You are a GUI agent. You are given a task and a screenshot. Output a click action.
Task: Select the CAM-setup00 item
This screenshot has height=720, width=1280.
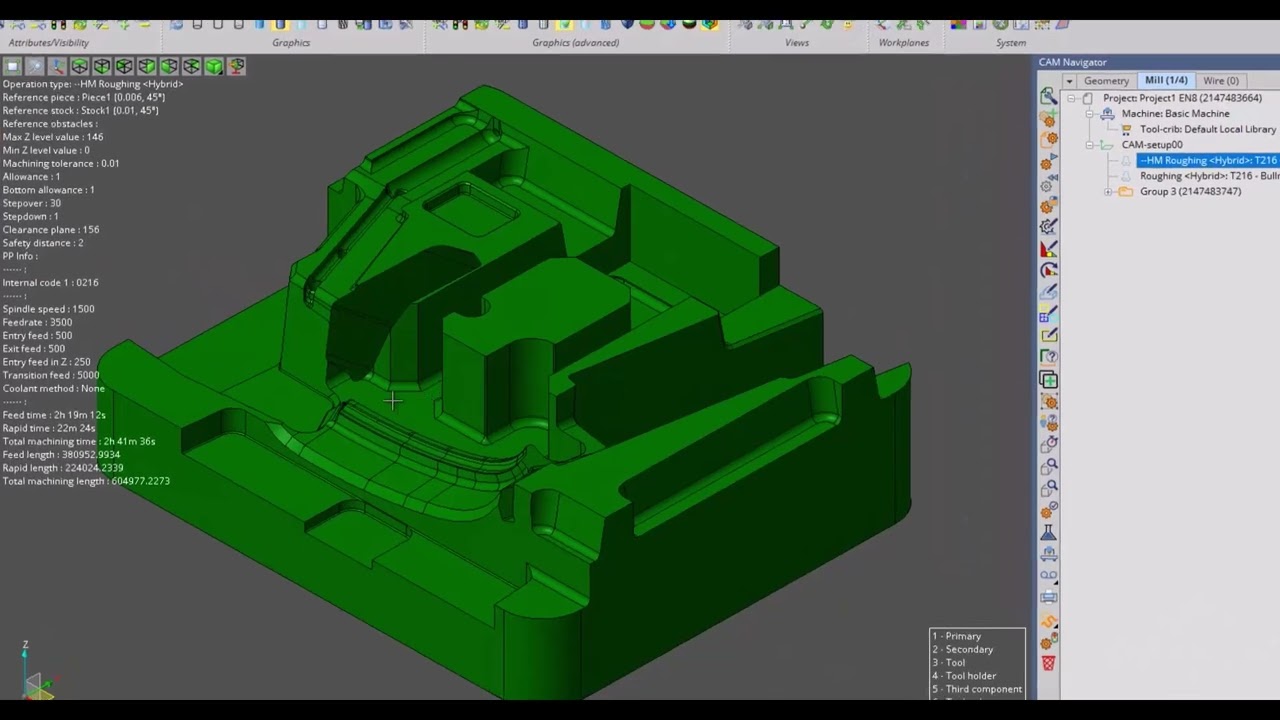(x=1151, y=145)
